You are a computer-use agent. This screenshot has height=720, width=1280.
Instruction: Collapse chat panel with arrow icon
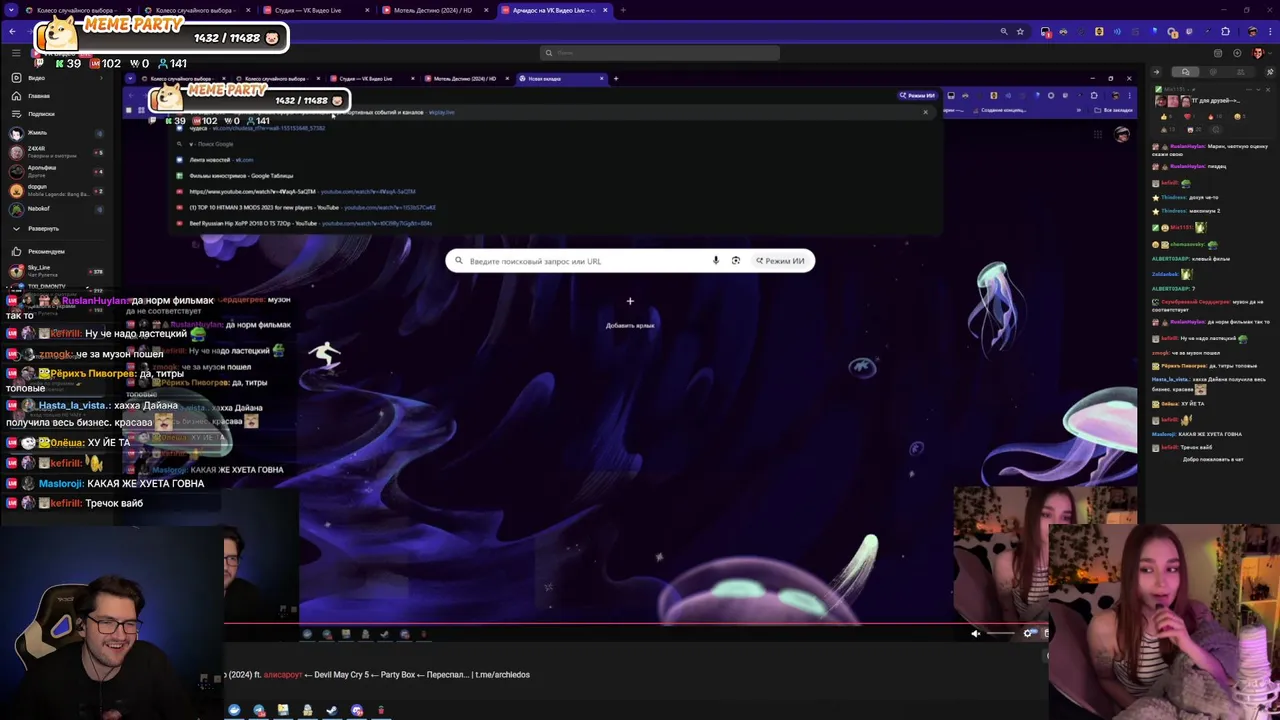(x=1156, y=72)
